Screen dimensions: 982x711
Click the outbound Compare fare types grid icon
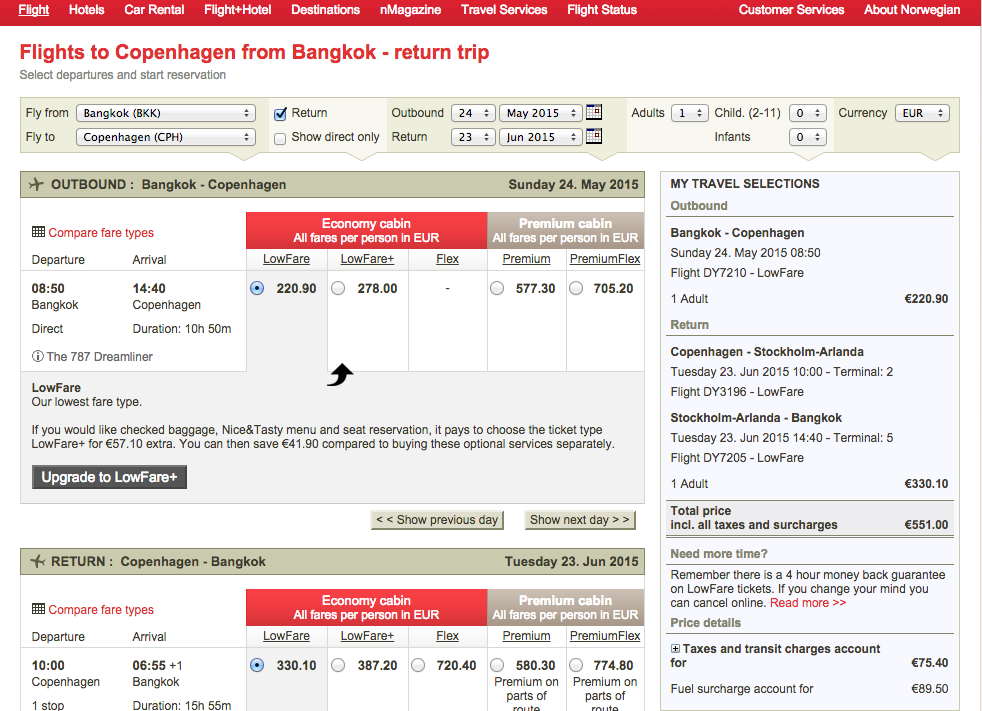coord(38,232)
